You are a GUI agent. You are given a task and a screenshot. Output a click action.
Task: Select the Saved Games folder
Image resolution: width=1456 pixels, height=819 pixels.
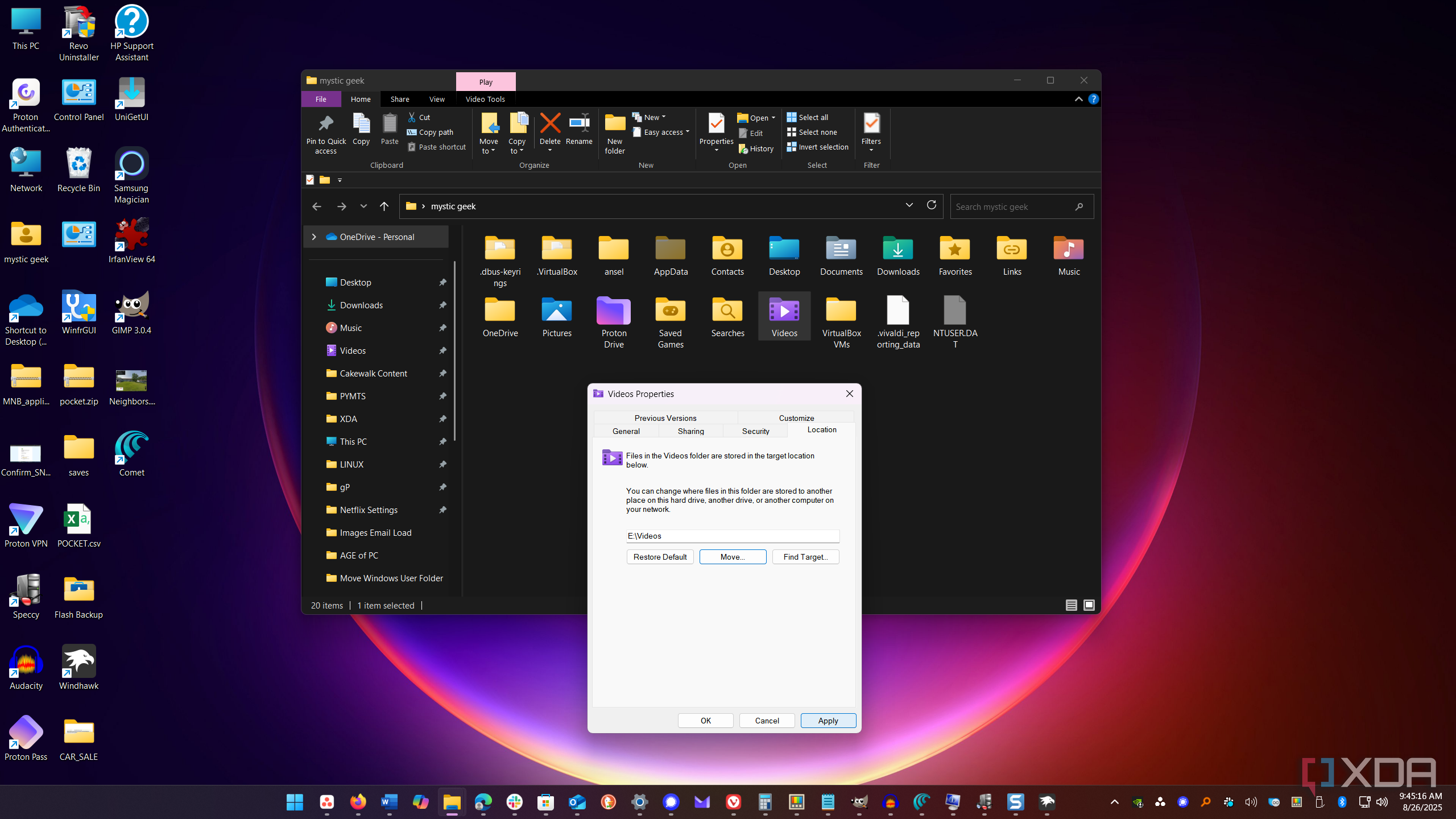tap(671, 322)
